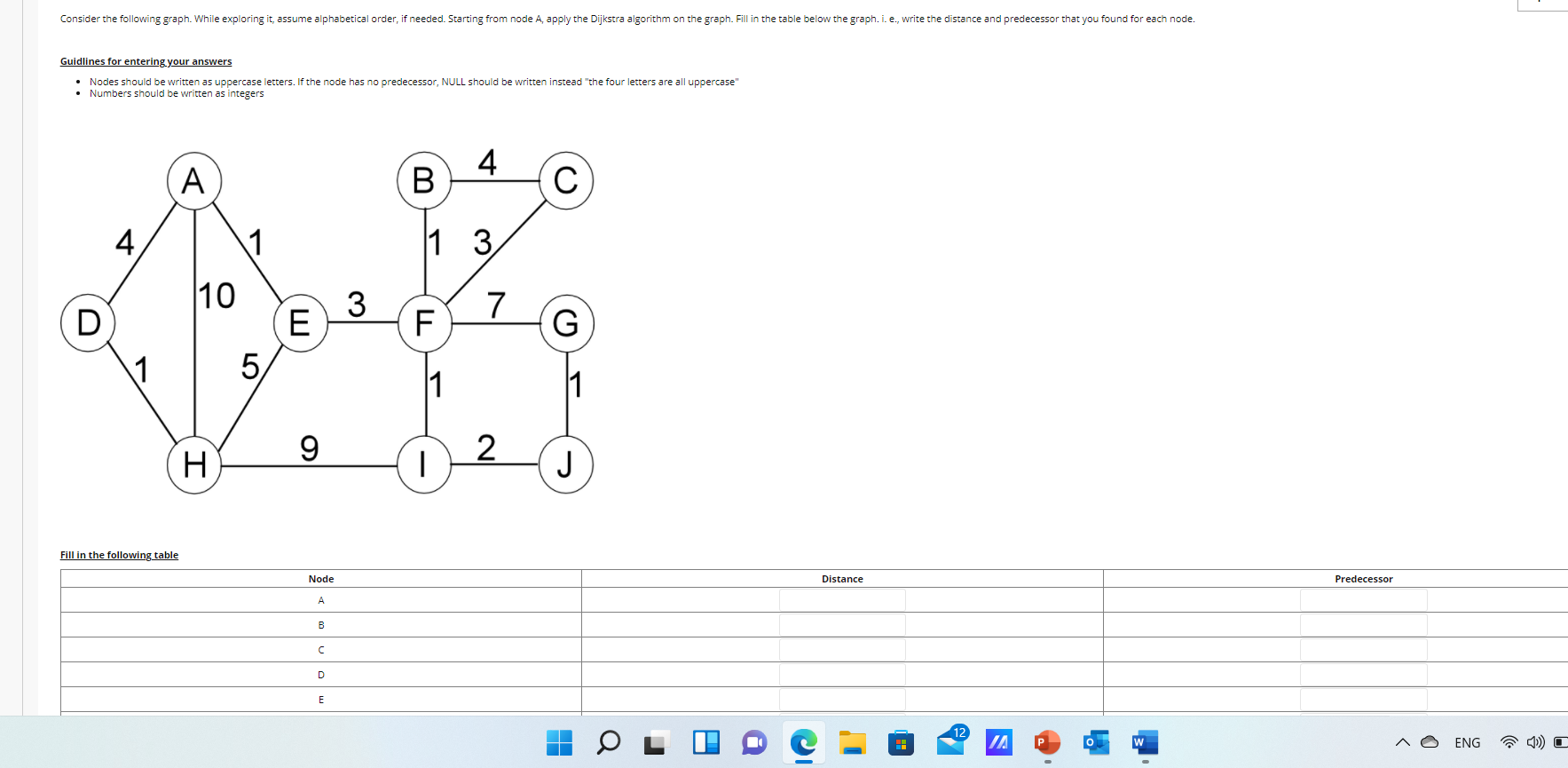1568x768 pixels.
Task: Click edge weight 10 in graph
Action: tap(217, 296)
